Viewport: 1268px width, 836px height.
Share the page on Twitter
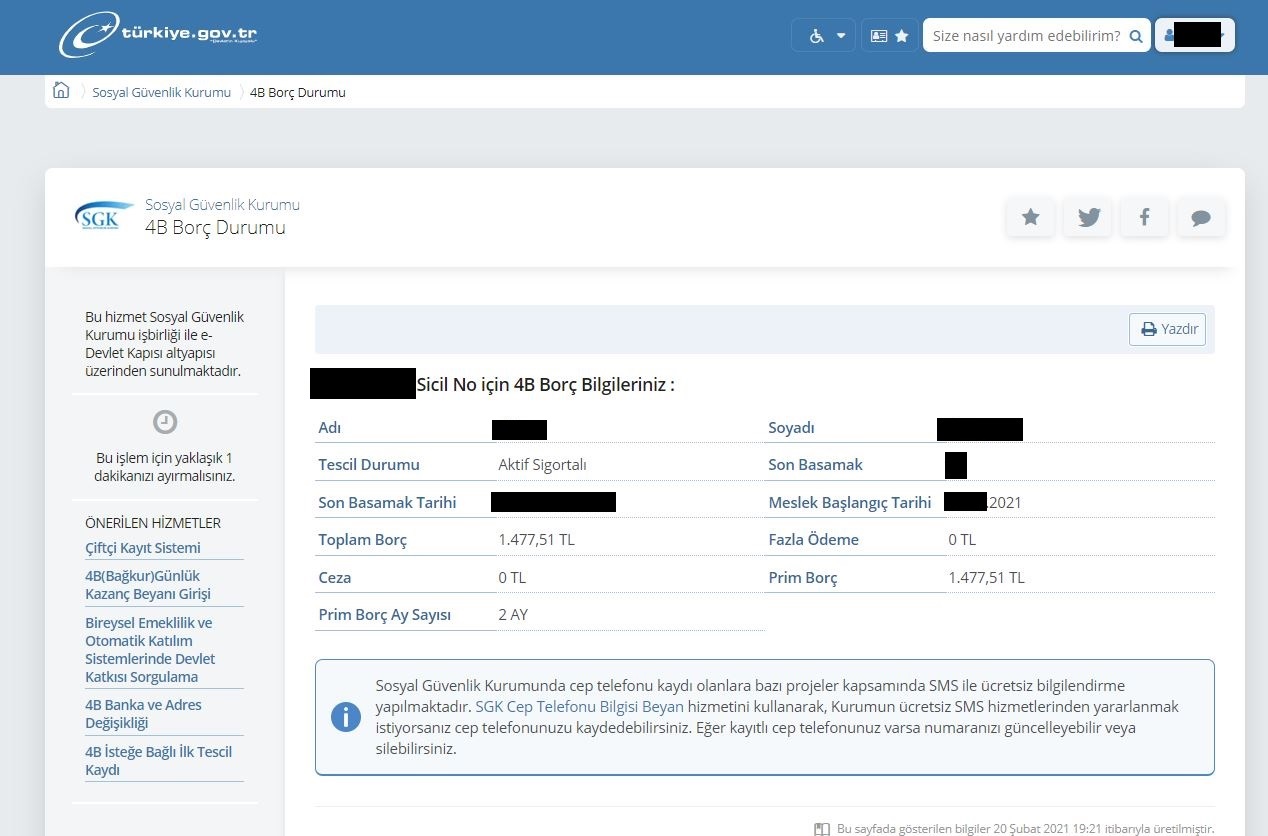pyautogui.click(x=1088, y=217)
